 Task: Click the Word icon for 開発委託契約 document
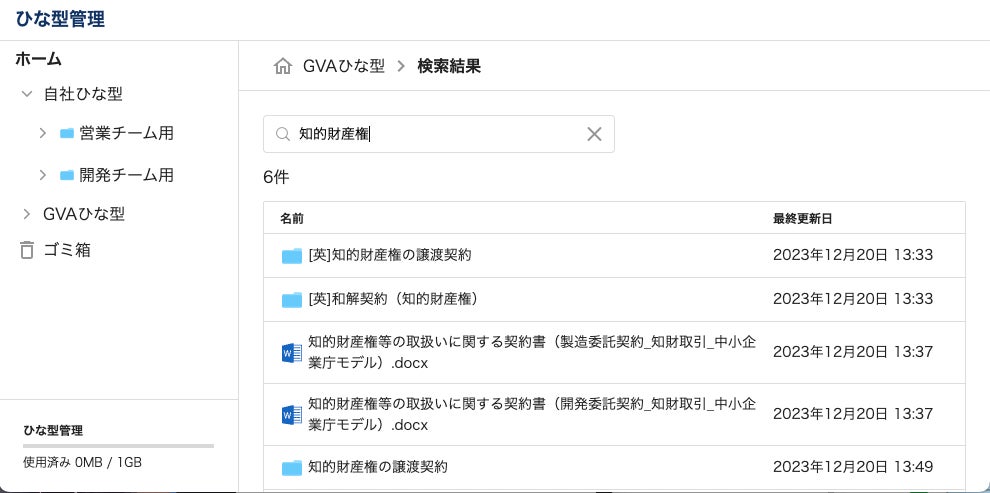(x=291, y=414)
